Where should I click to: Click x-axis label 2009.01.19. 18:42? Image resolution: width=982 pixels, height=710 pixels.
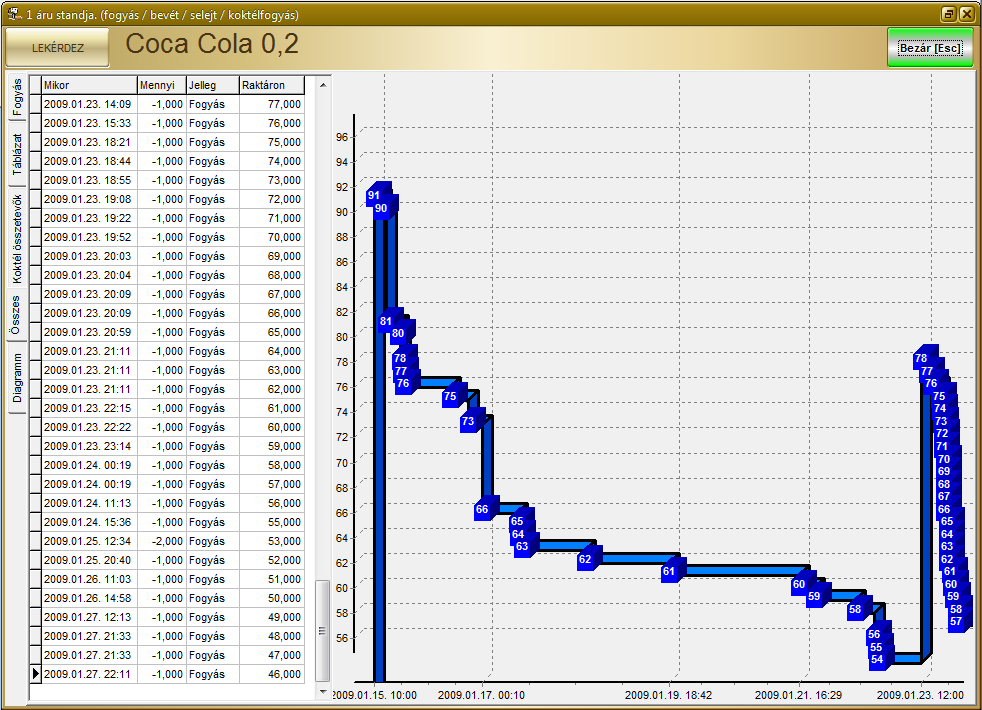click(x=668, y=695)
